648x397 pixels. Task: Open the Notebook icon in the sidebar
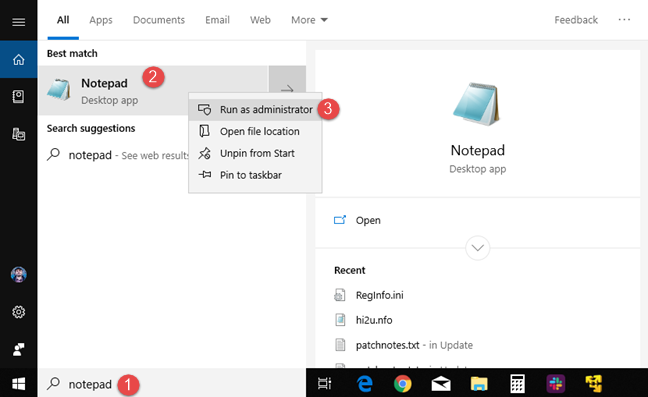click(19, 97)
